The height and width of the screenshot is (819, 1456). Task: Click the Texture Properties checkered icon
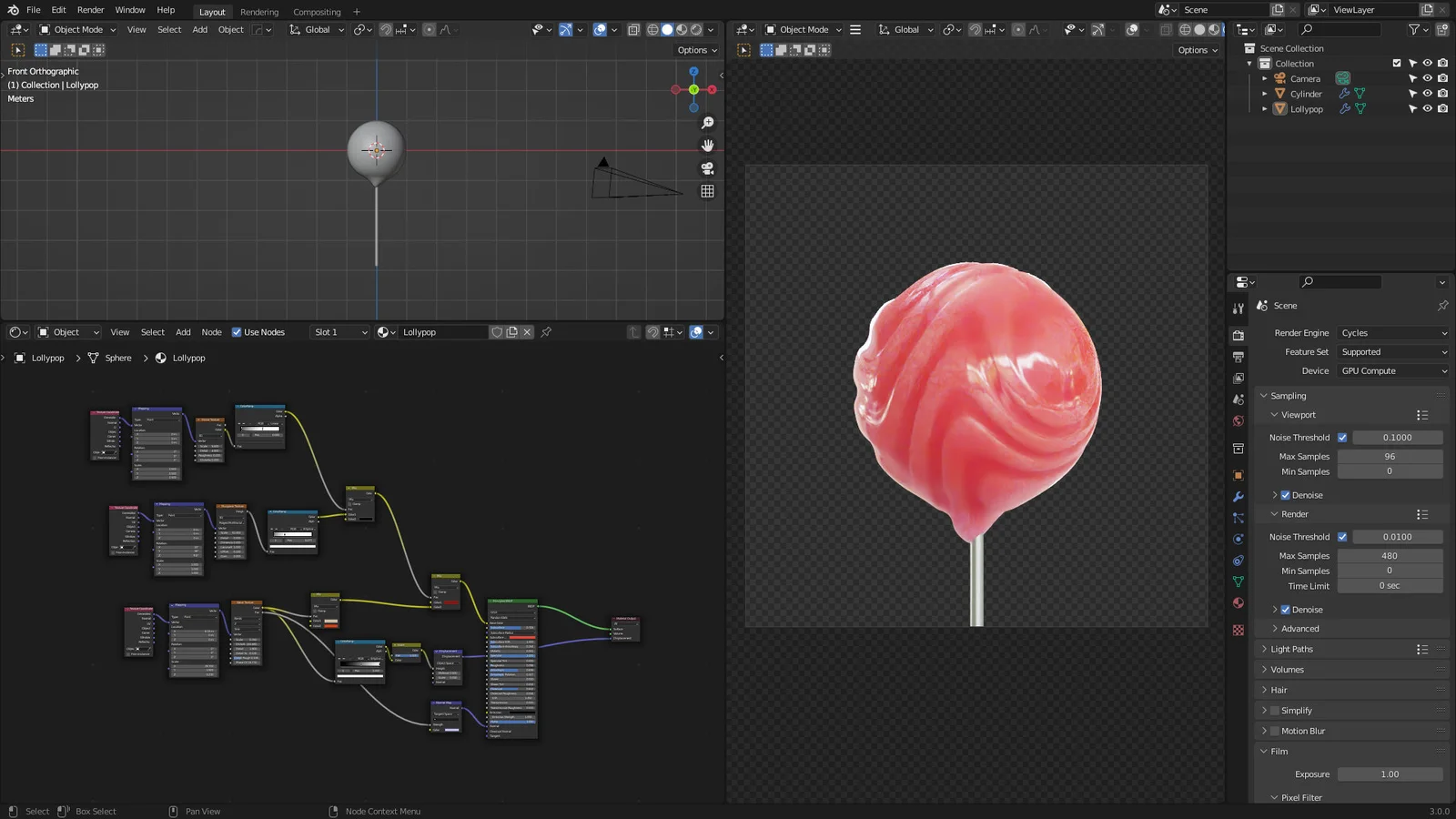tap(1239, 630)
